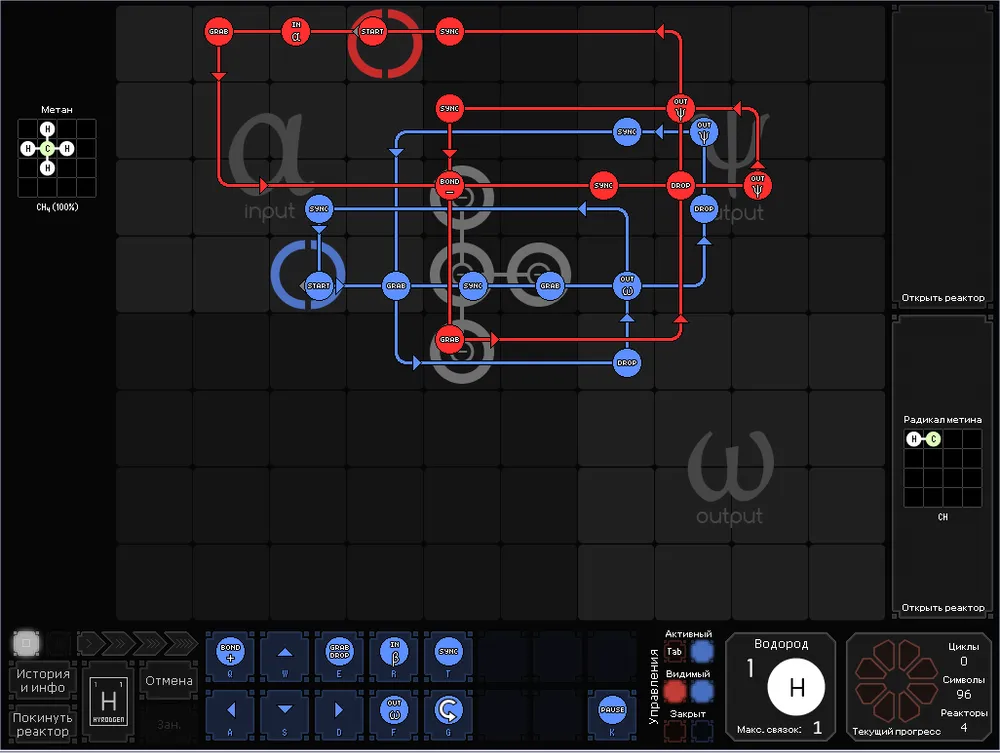Click Покинуть реактор to leave the reactor
The height and width of the screenshot is (753, 1000).
(43, 724)
